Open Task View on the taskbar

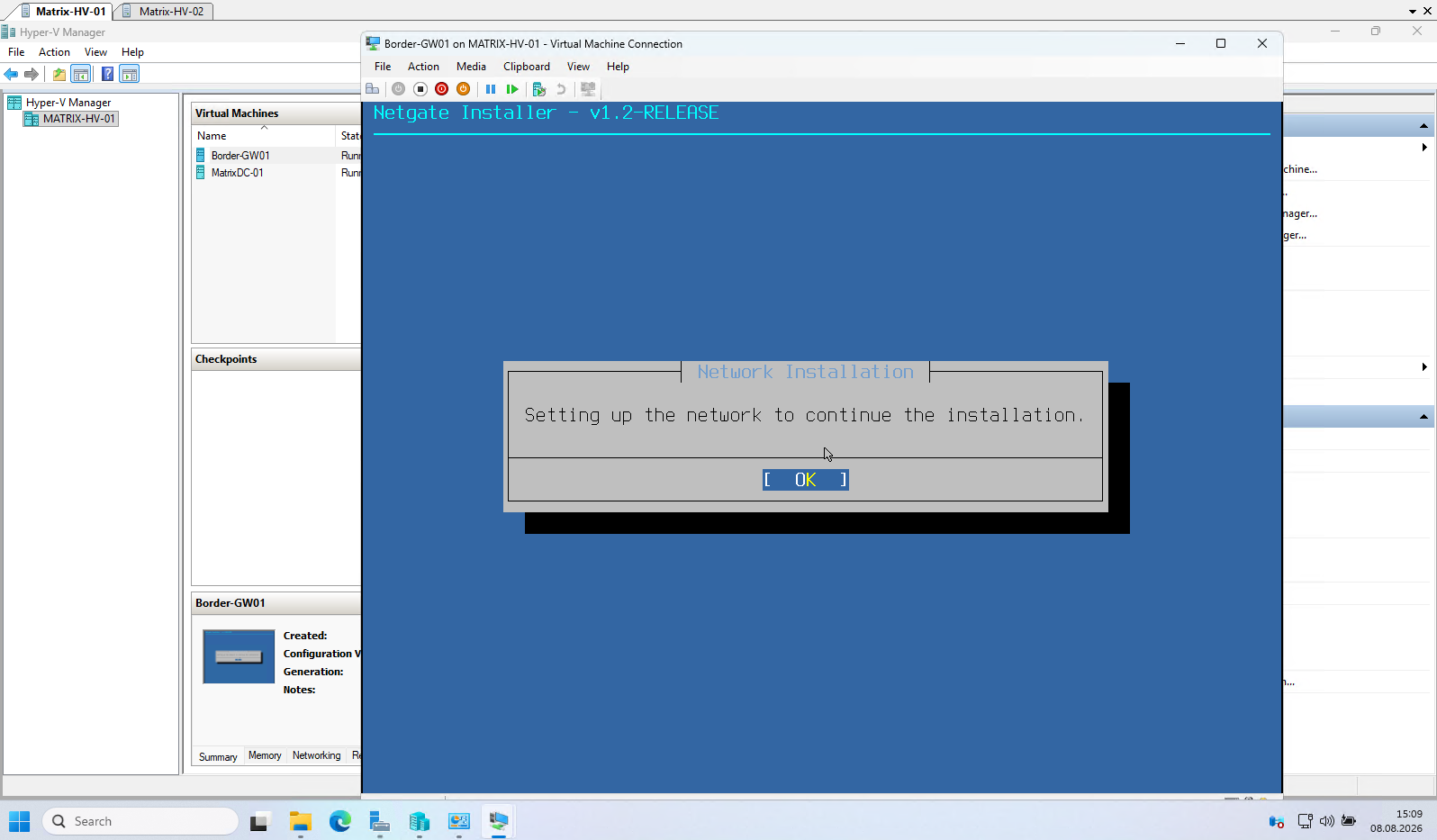tap(259, 821)
